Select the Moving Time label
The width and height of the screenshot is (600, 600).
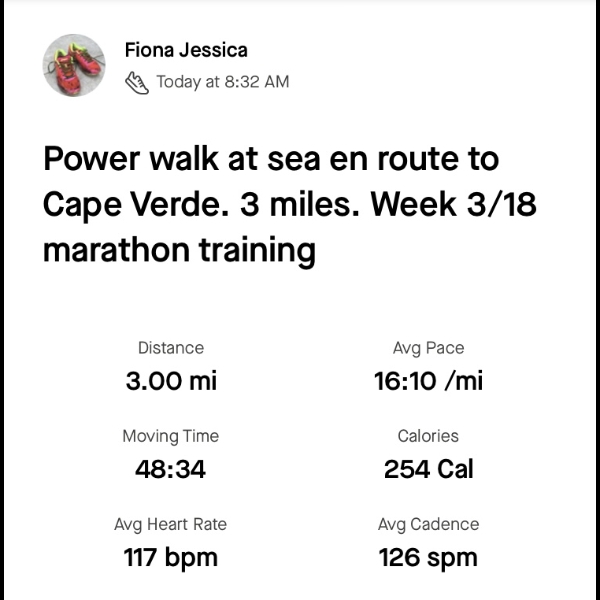tap(171, 436)
